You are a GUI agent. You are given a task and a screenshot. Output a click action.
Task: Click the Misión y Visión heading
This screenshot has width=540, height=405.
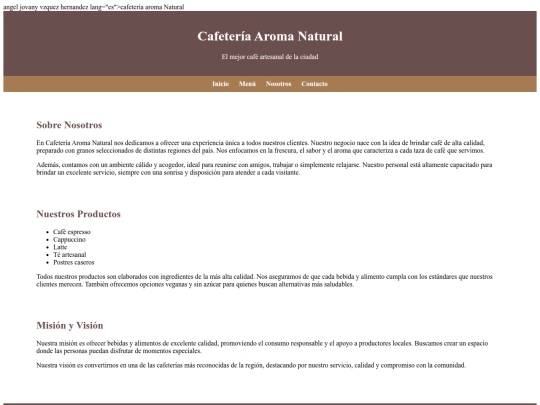point(70,325)
